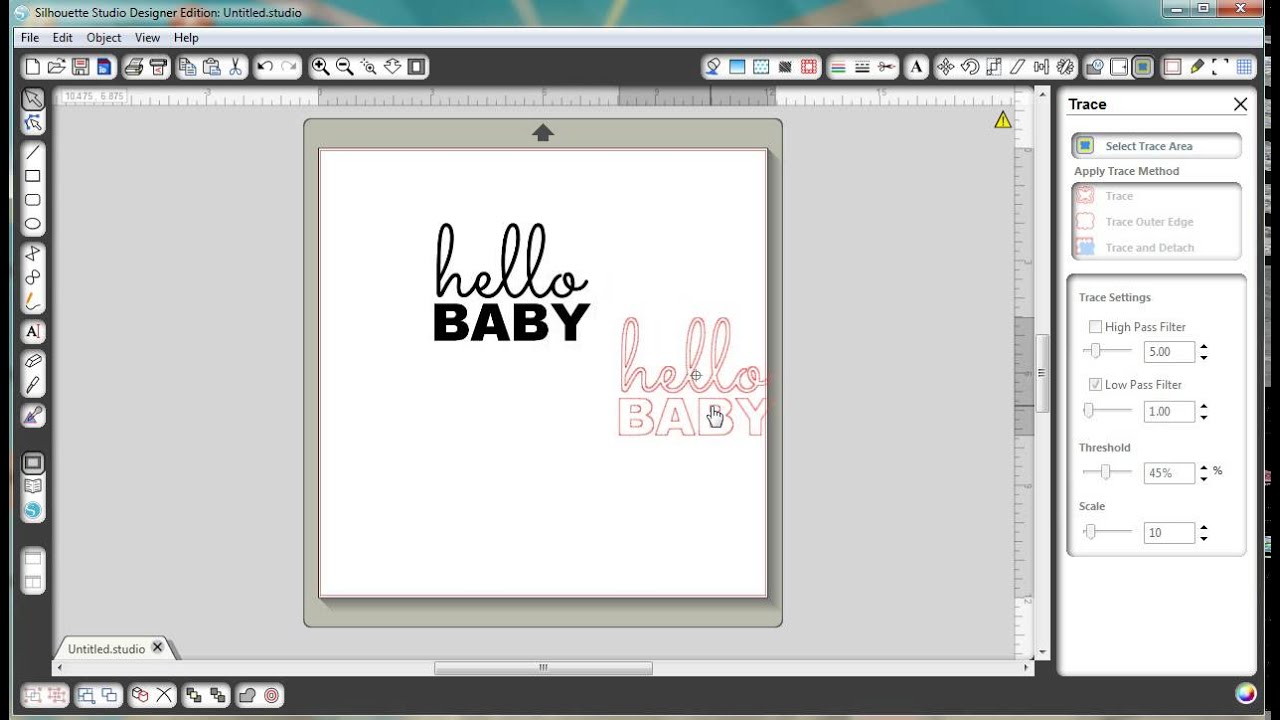Uncheck the Low Pass Filter checkbox
This screenshot has width=1280, height=720.
click(1095, 385)
